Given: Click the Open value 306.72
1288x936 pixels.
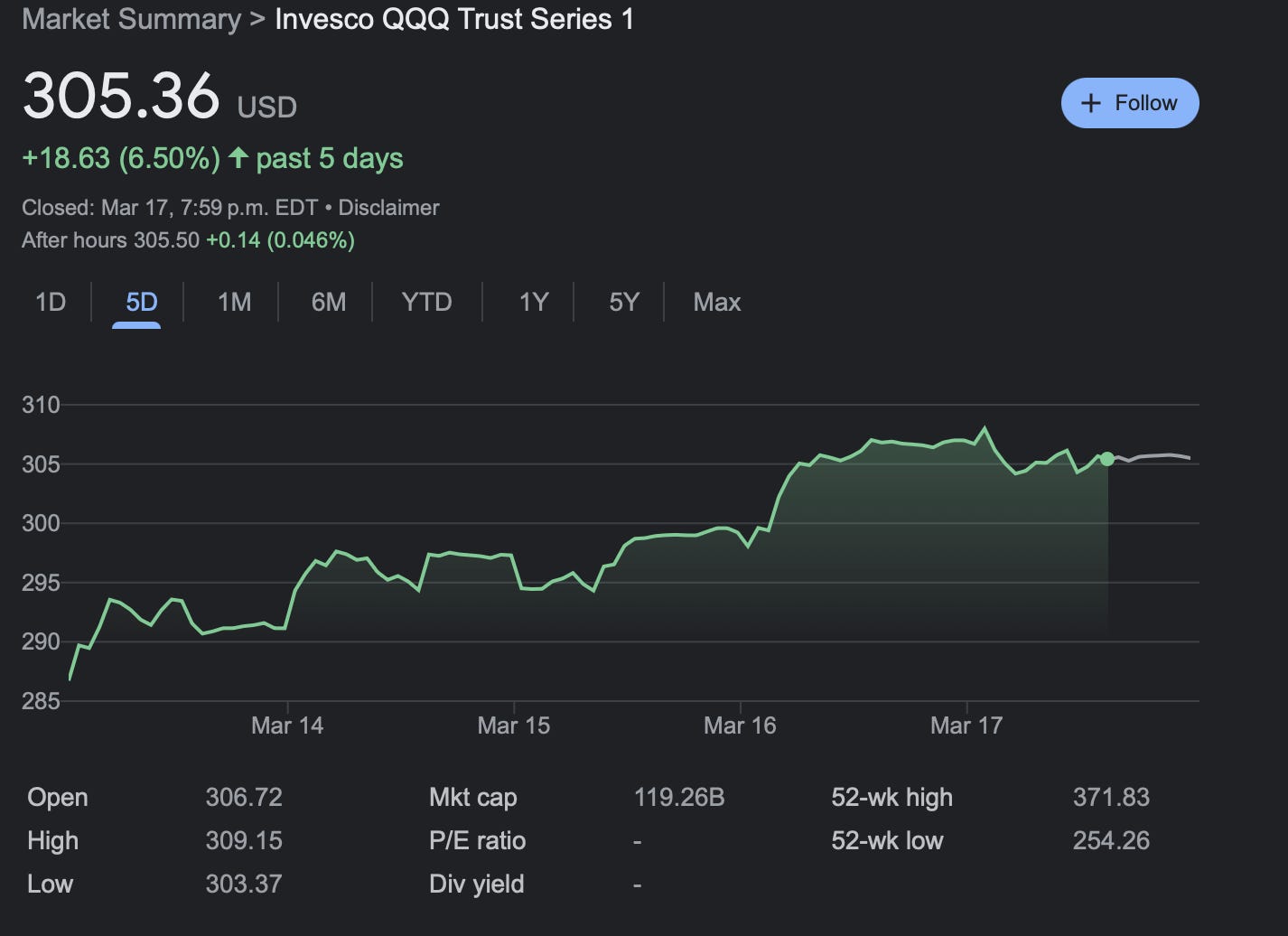Looking at the screenshot, I should [244, 798].
